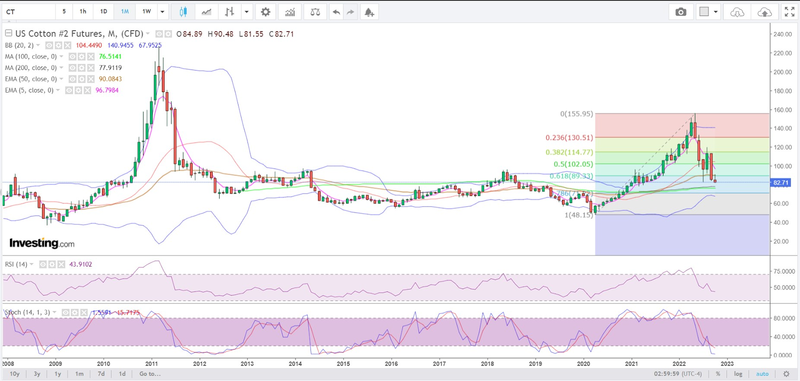The height and width of the screenshot is (381, 800).
Task: Hide the RSI (14) indicator
Action: tap(43, 264)
